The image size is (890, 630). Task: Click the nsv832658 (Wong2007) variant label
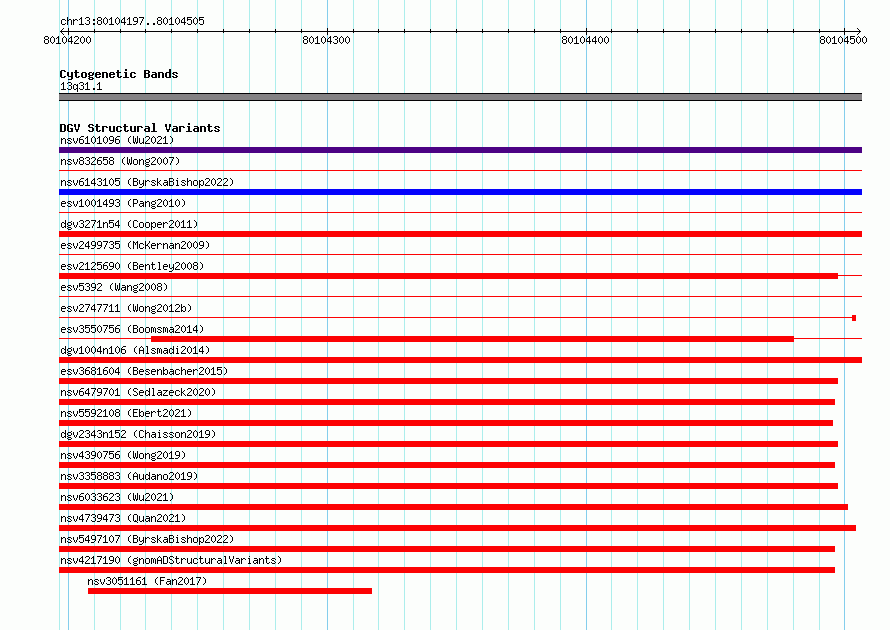(120, 161)
